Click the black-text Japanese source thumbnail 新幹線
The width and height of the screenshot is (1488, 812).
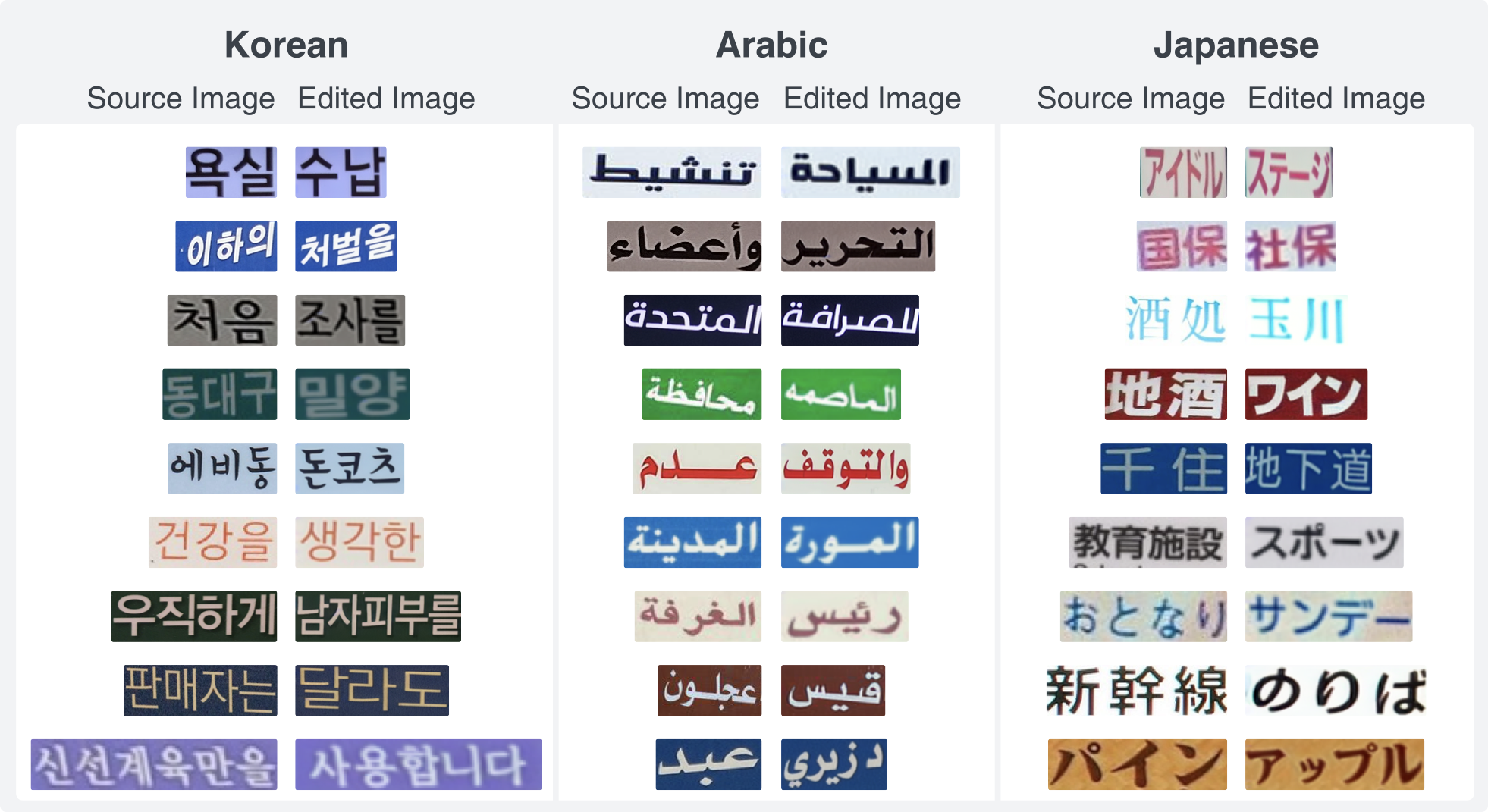1136,690
